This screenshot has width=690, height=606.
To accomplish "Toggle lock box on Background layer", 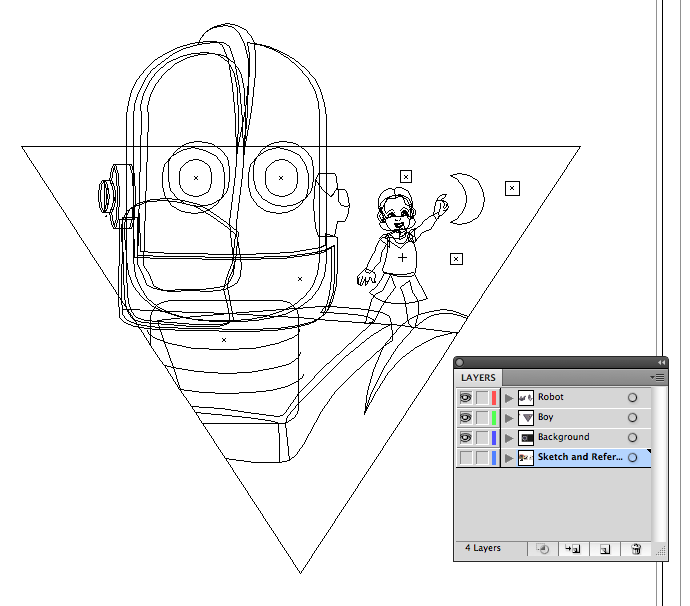I will click(481, 438).
